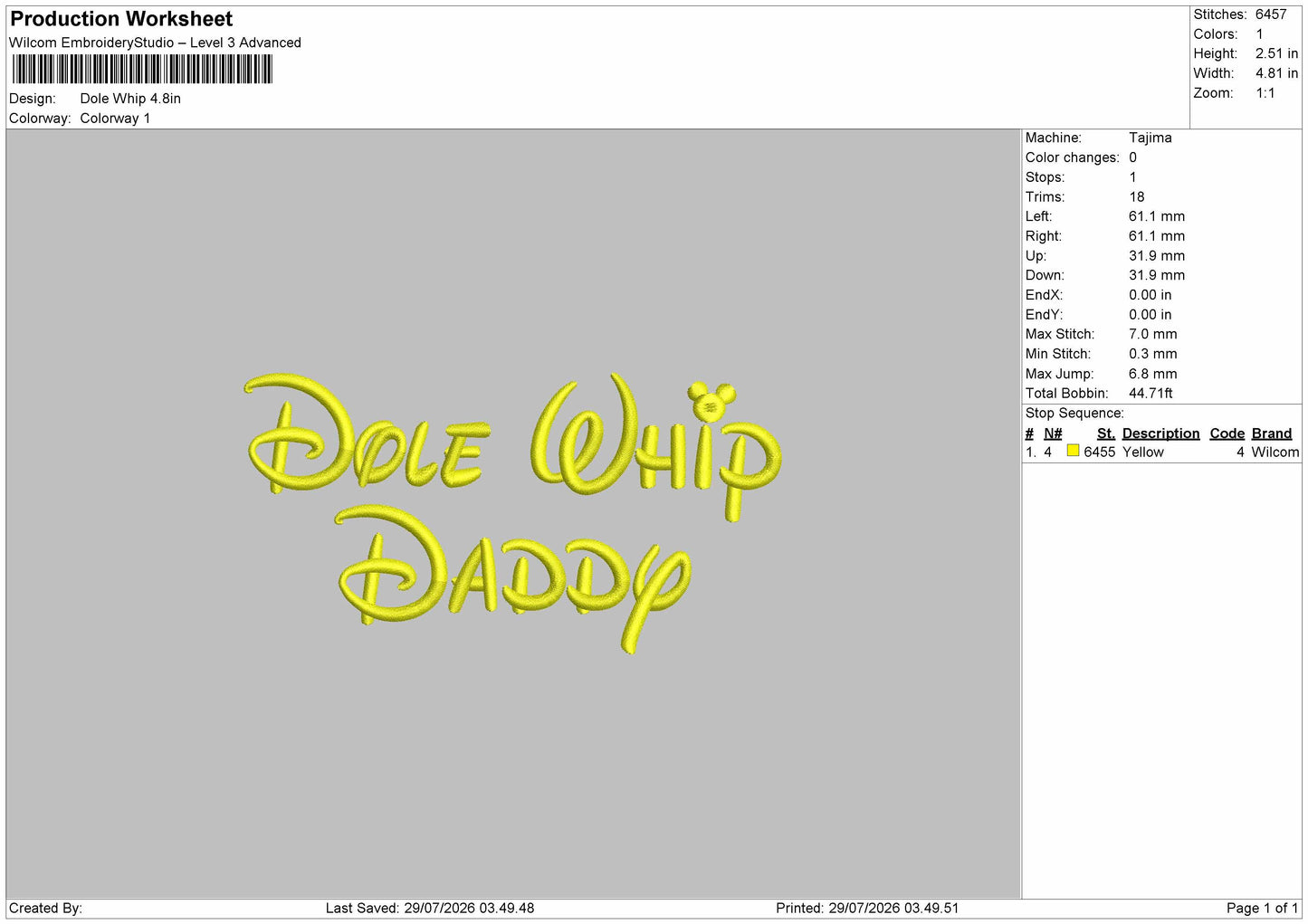
Task: Click the 'Created By:' footer label
Action: pyautogui.click(x=45, y=909)
